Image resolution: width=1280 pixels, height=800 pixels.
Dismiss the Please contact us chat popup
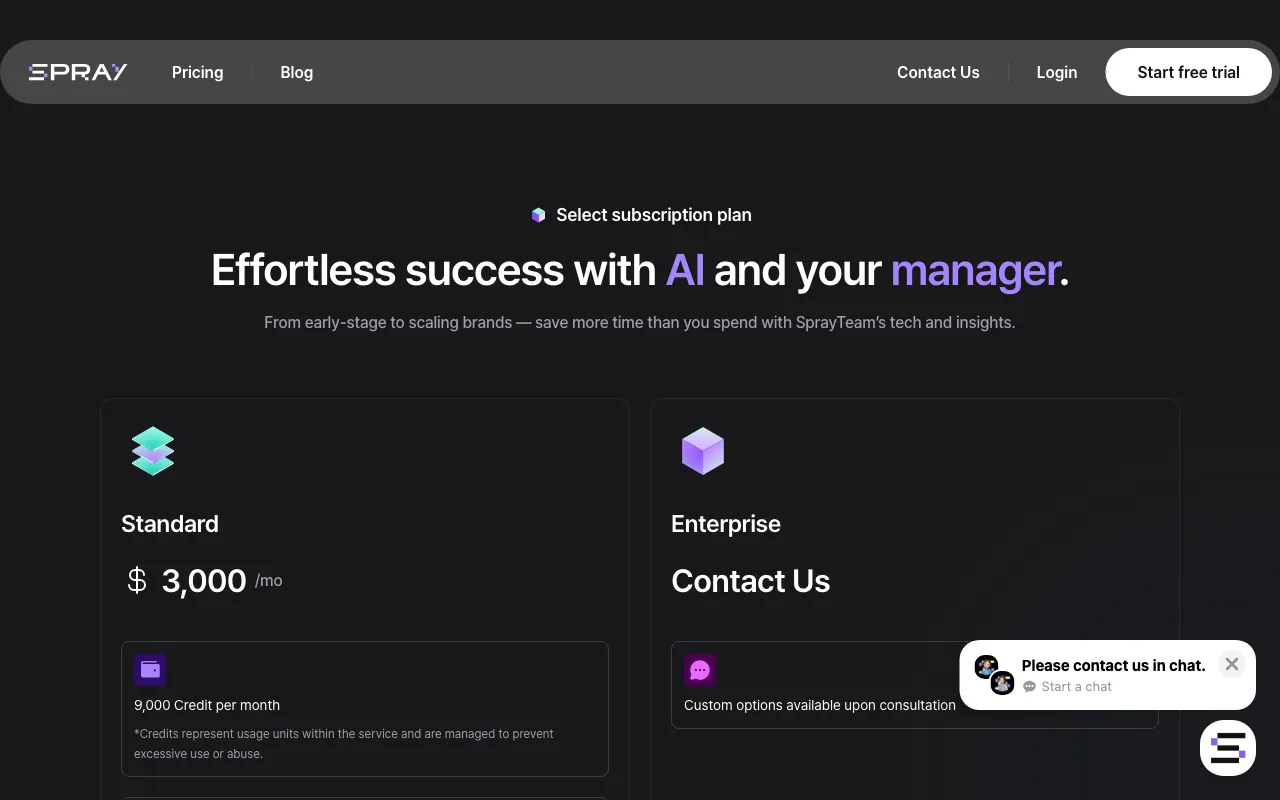(1232, 664)
